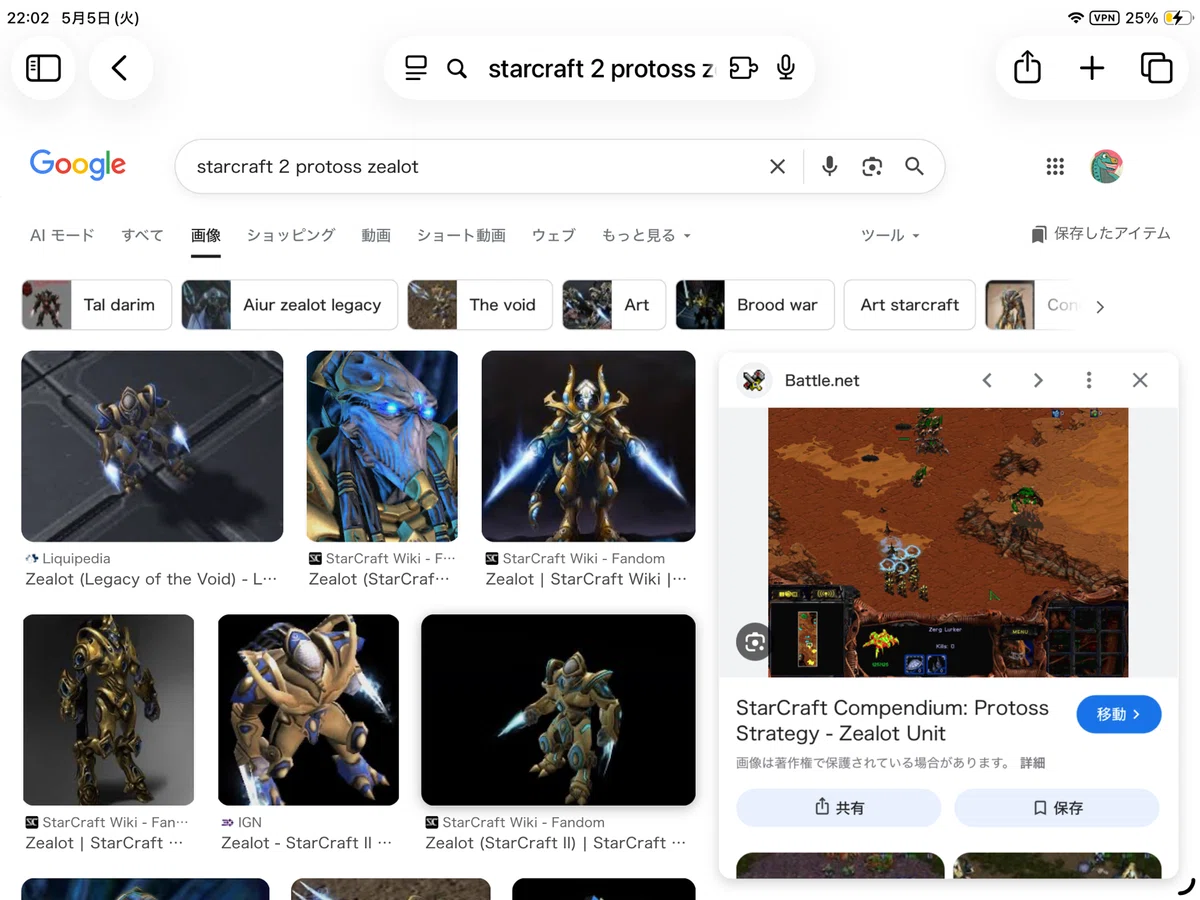Open 保存したアイテム saved items
Image resolution: width=1200 pixels, height=900 pixels.
tap(1100, 234)
